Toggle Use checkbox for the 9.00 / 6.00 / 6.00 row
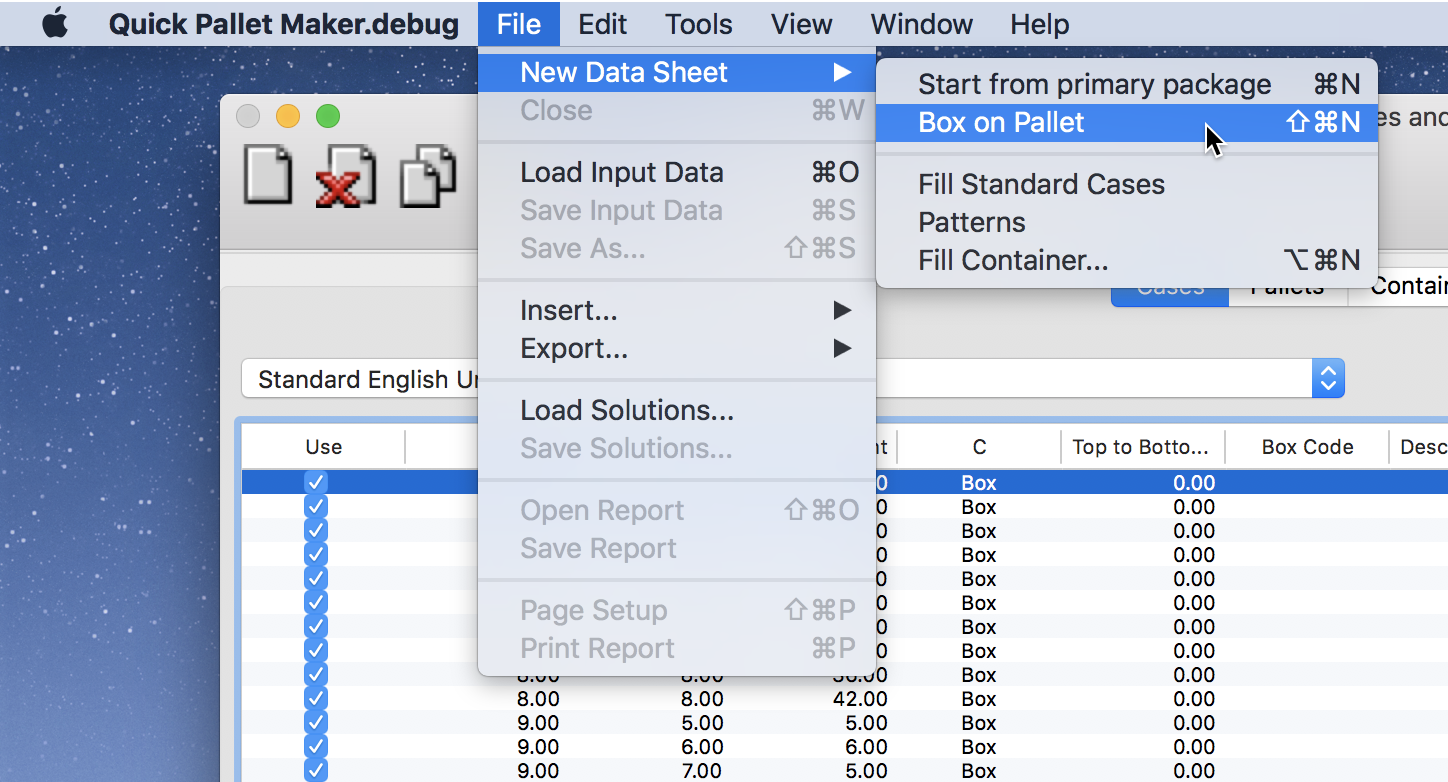 (x=316, y=746)
